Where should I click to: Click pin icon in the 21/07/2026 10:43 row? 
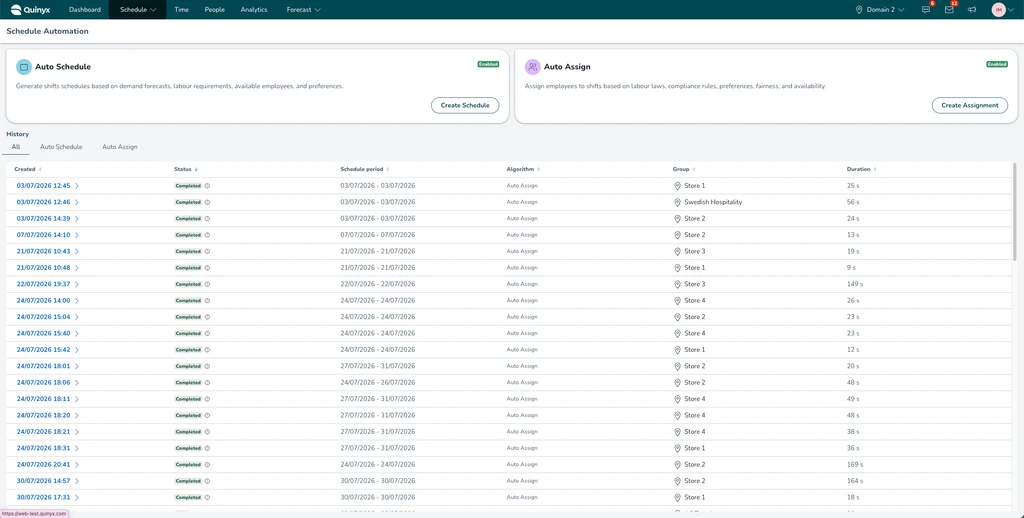coord(677,251)
